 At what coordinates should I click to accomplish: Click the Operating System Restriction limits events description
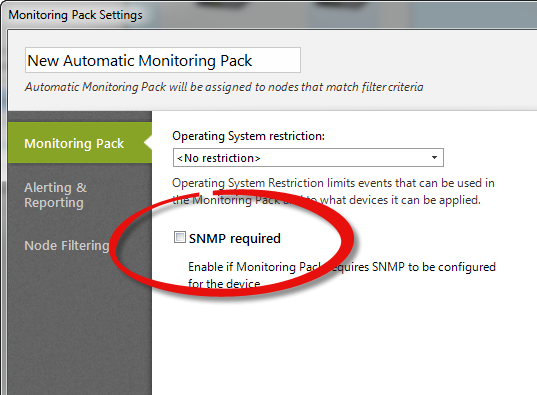pos(333,191)
